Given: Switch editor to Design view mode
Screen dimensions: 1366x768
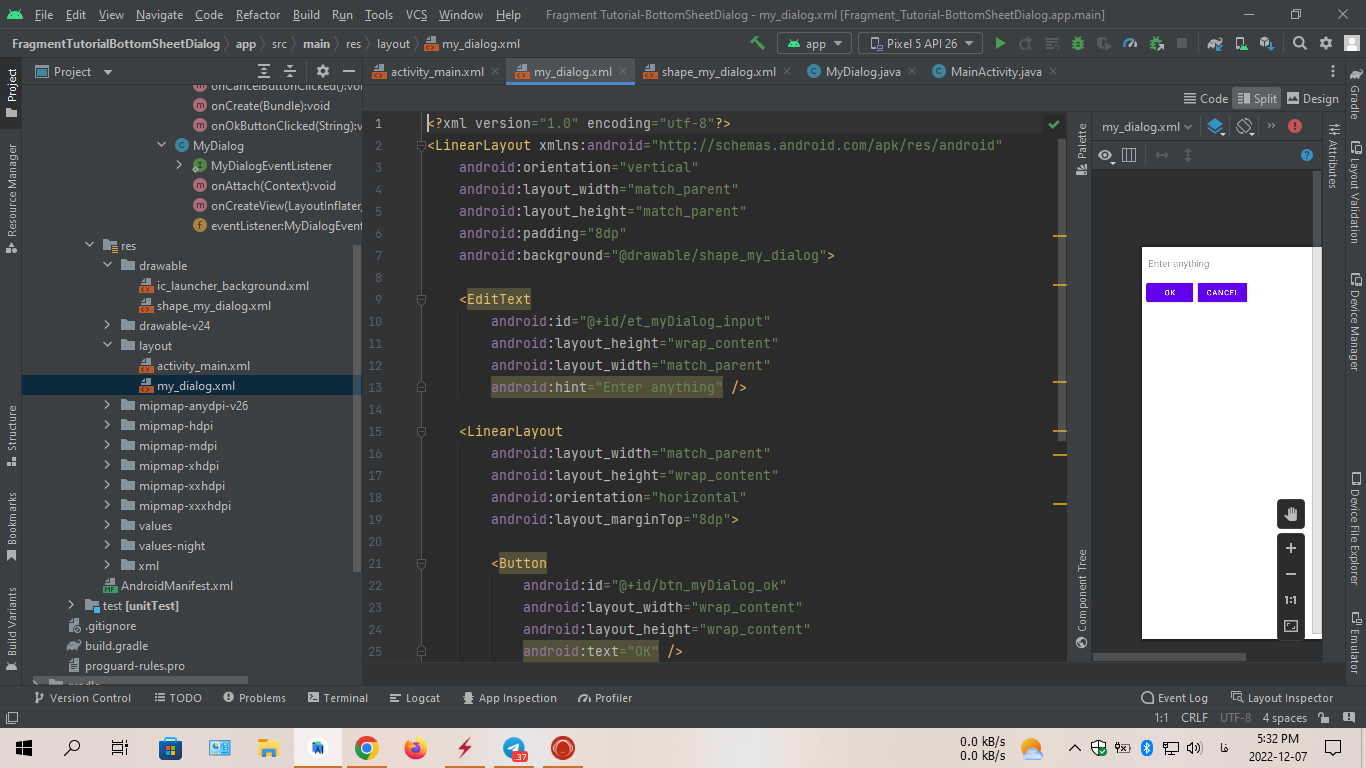Looking at the screenshot, I should tap(1312, 98).
